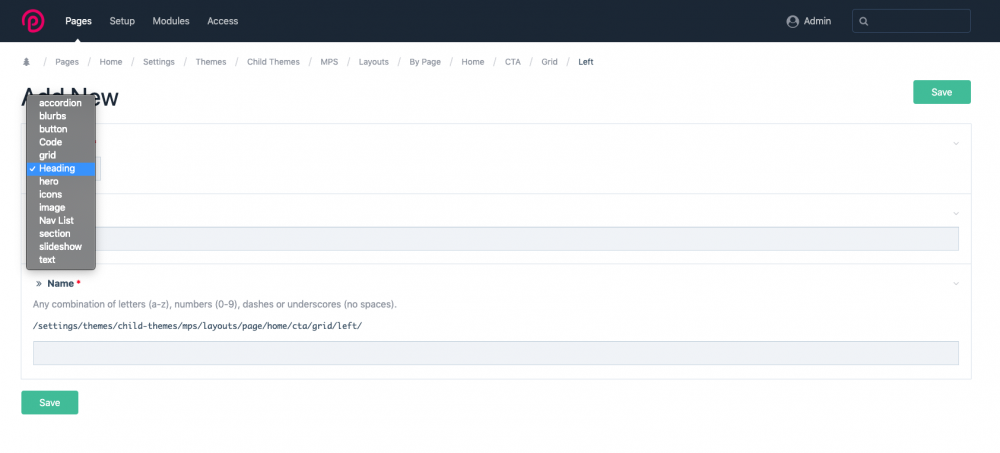Image resolution: width=1000 pixels, height=453 pixels.
Task: Open By Page breadcrumb link
Action: [425, 62]
